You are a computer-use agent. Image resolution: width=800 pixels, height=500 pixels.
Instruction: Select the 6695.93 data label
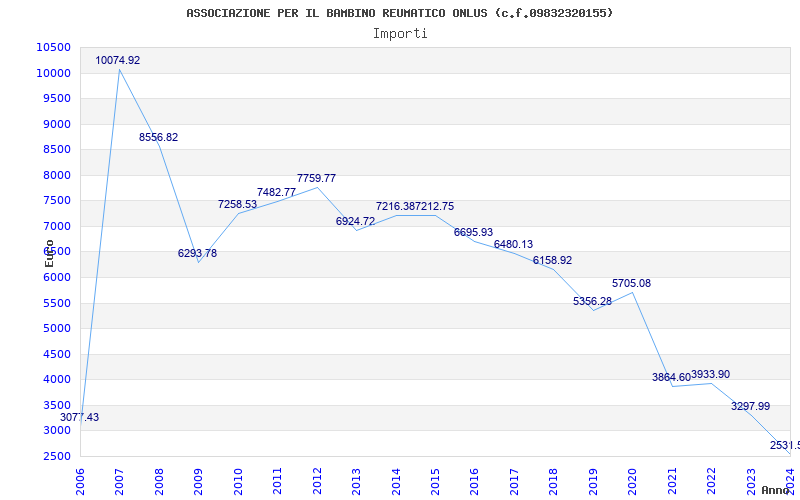pos(473,233)
